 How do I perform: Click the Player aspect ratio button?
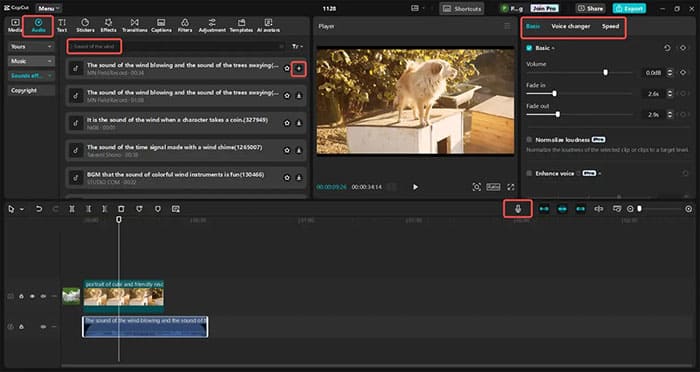tap(493, 187)
